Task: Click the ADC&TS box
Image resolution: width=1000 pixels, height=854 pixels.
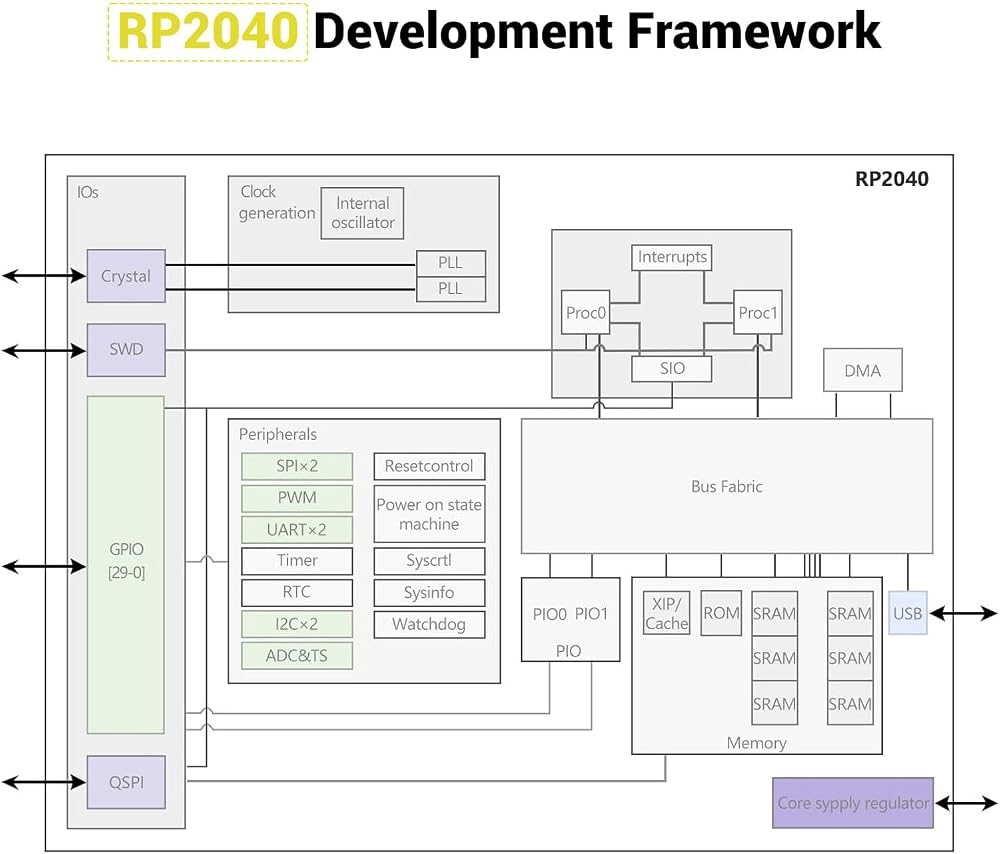Action: 297,656
